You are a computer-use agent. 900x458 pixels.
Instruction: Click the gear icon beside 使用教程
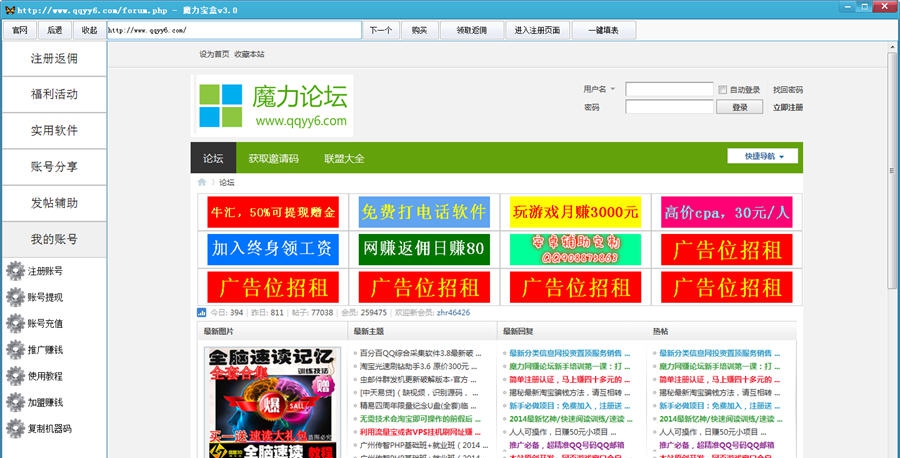pyautogui.click(x=15, y=376)
